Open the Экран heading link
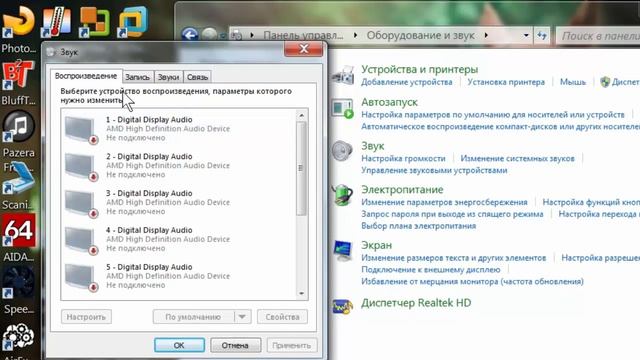The width and height of the screenshot is (640, 360). tap(376, 245)
